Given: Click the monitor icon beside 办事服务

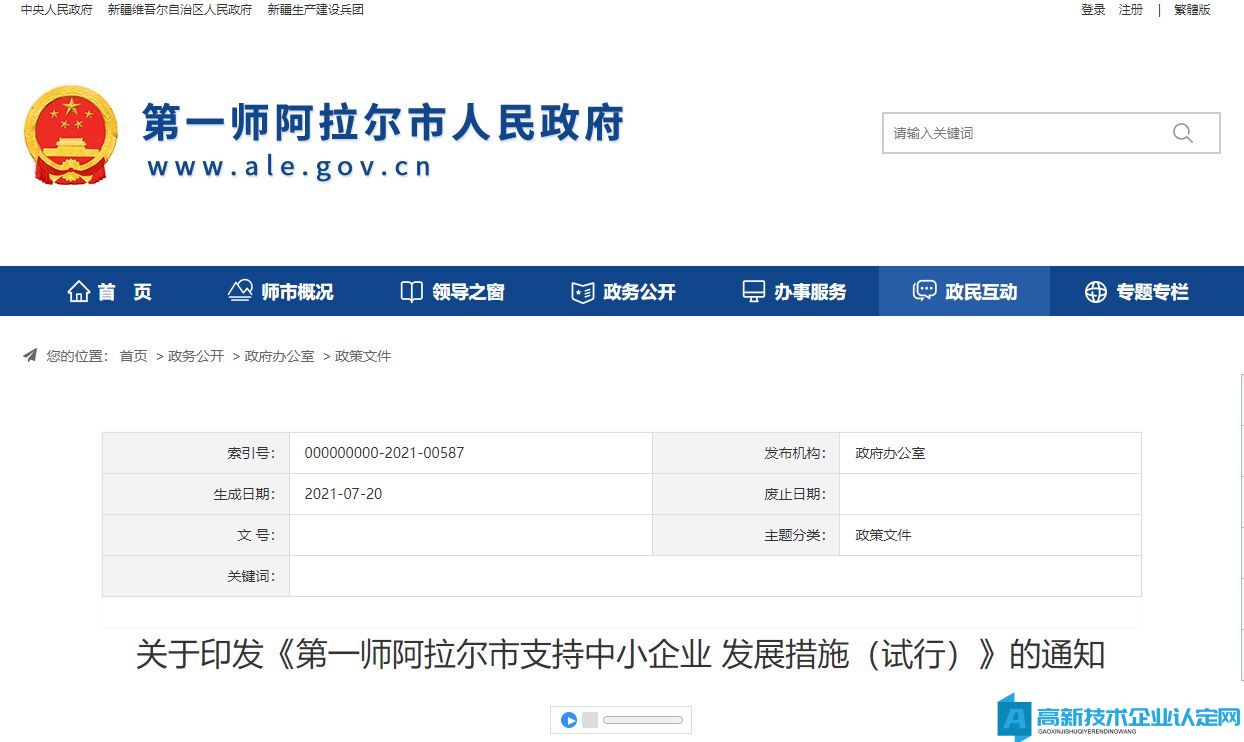Looking at the screenshot, I should (x=753, y=292).
